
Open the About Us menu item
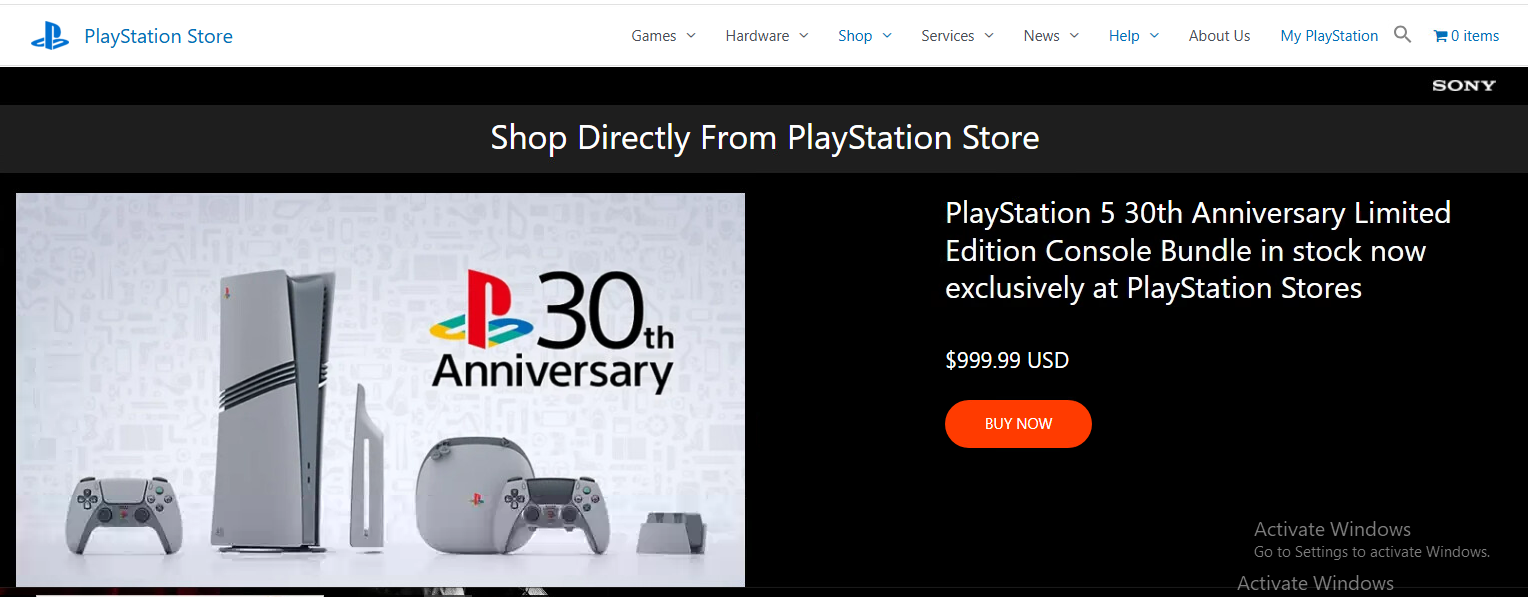1219,36
